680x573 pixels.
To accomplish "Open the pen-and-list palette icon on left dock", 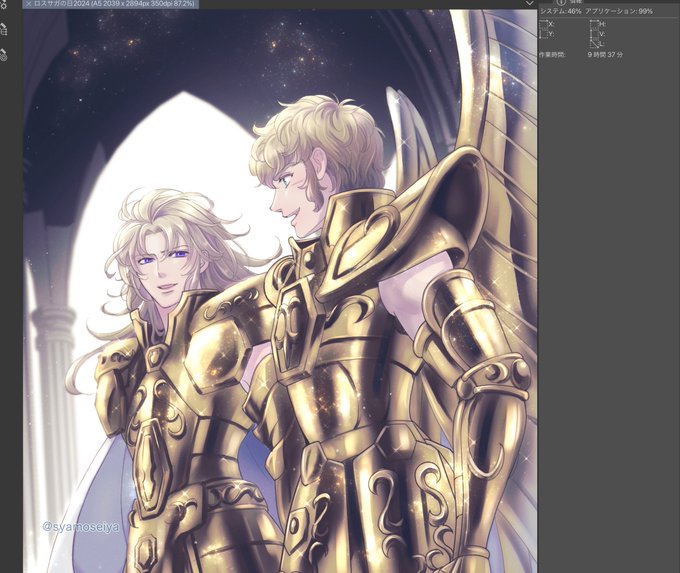I will tap(4, 30).
